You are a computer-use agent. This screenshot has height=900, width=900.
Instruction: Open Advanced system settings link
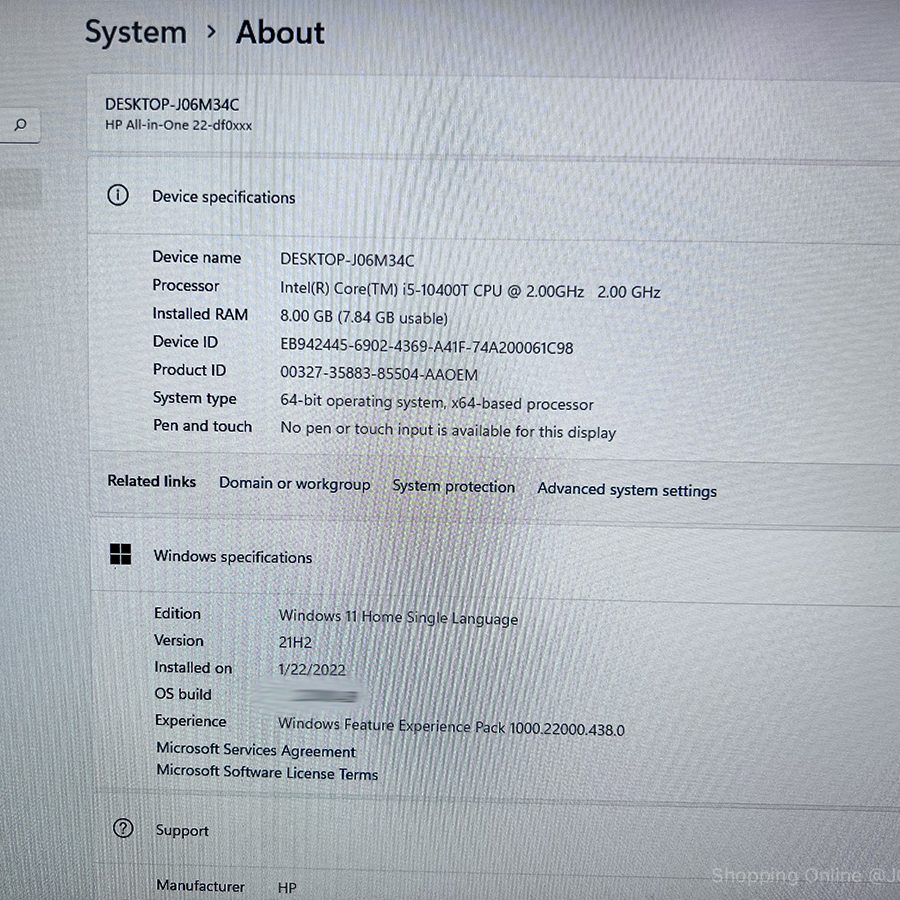[x=627, y=490]
